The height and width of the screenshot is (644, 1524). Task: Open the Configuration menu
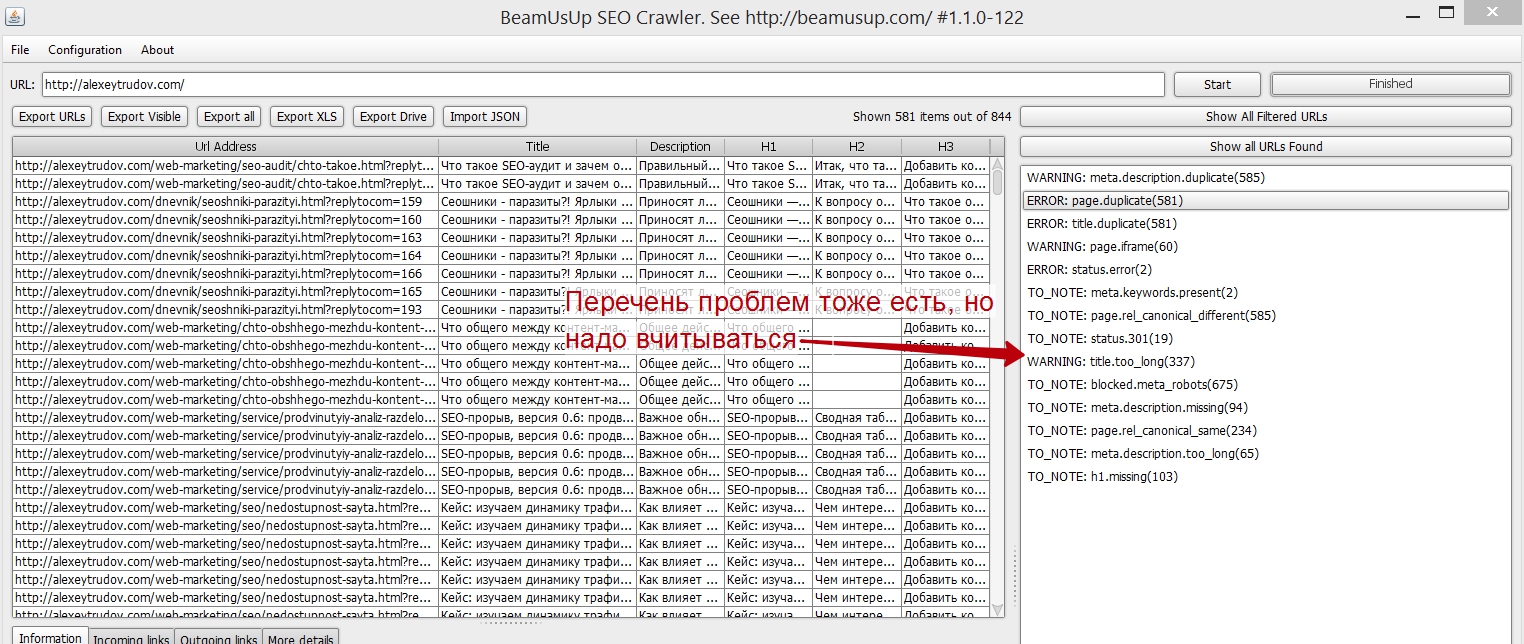pos(85,50)
